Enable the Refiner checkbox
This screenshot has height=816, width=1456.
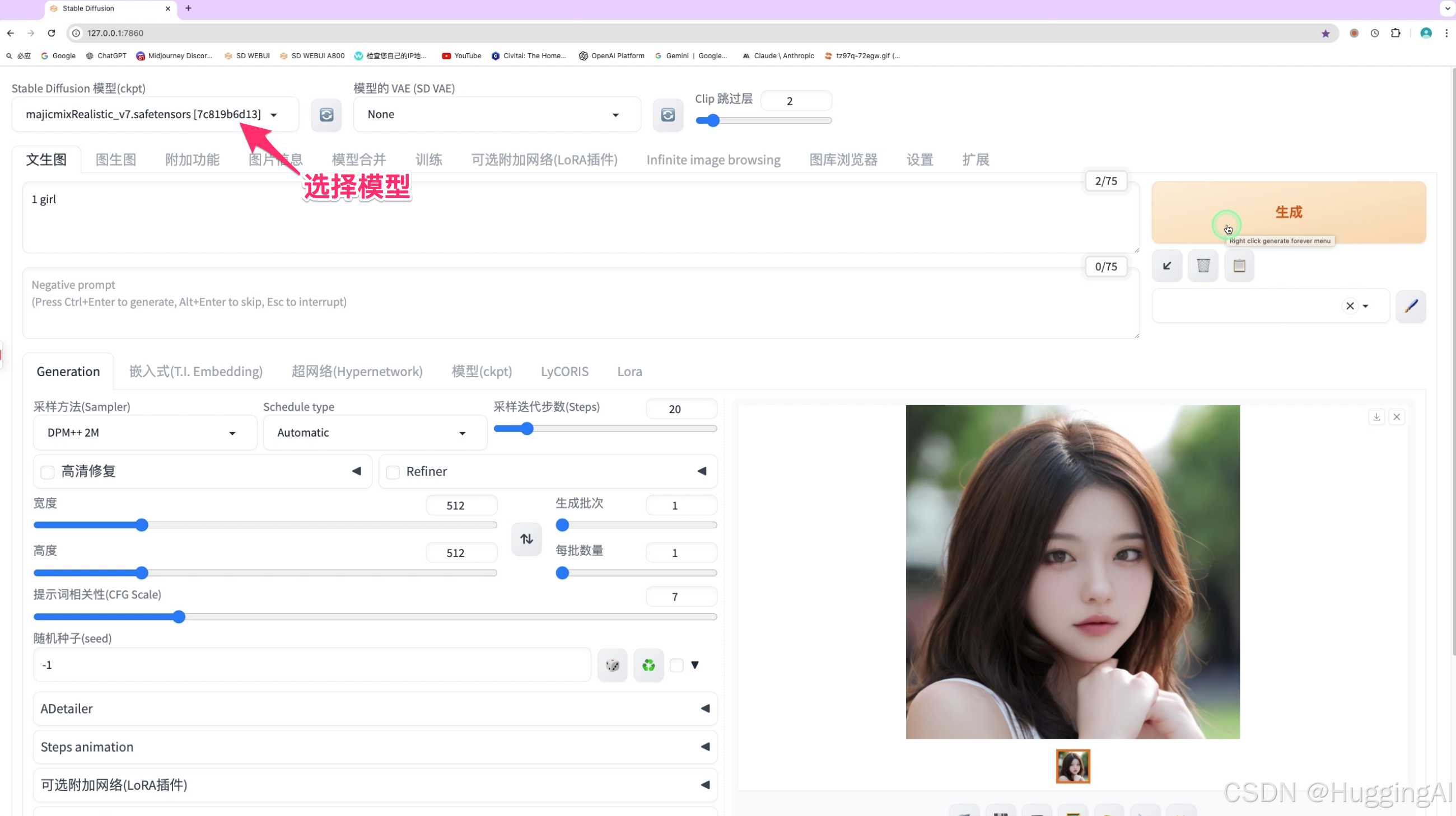pos(393,472)
